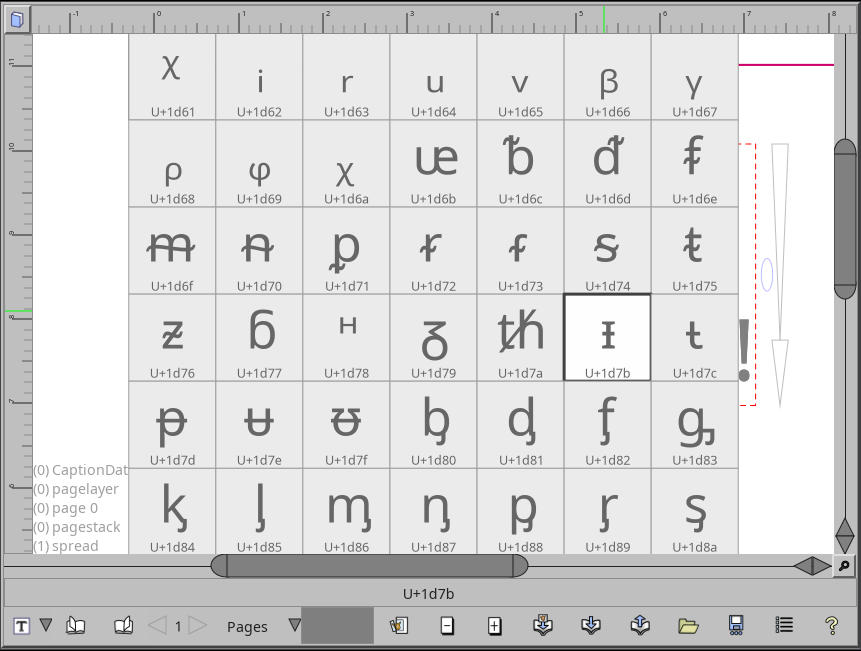Open a file with the folder icon
Screen dimensions: 861x651
(x=690, y=625)
